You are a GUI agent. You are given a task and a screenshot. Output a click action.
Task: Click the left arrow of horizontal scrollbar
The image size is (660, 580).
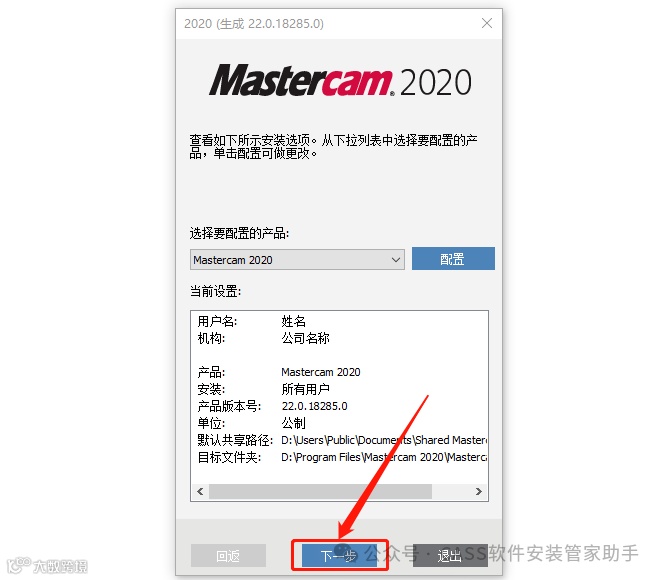200,491
